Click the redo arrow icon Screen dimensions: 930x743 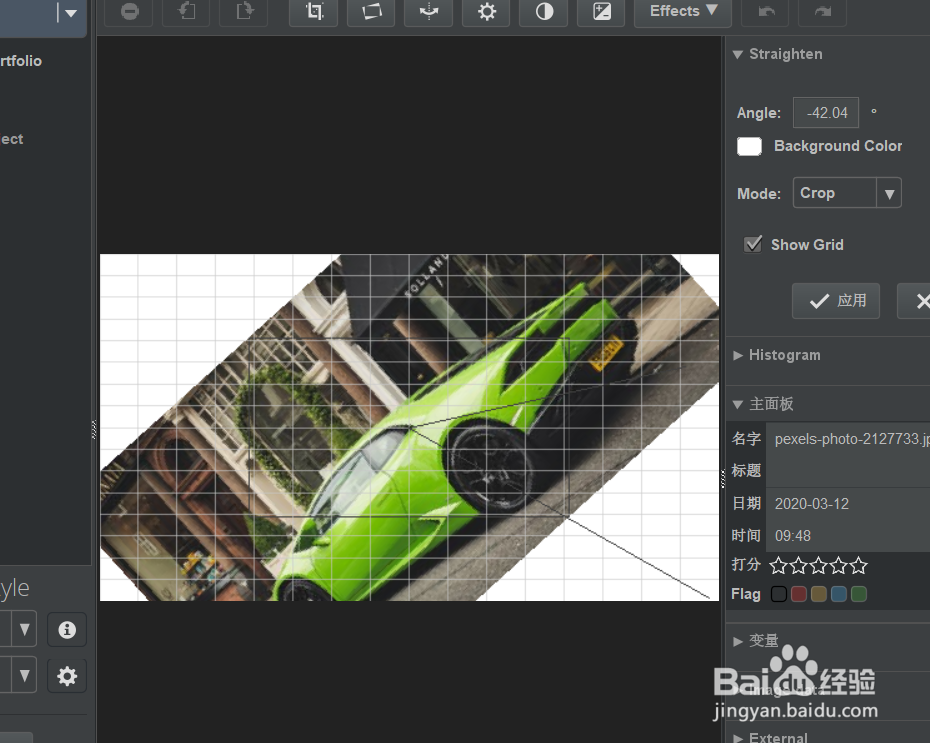click(823, 12)
